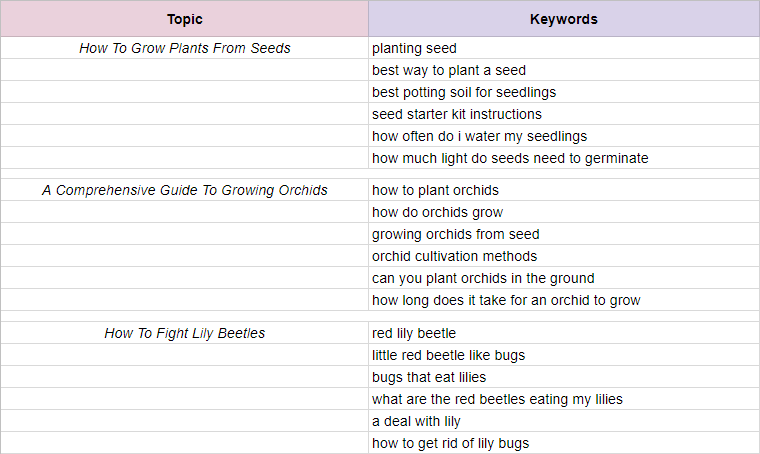
Task: Click the 'how do orchids grow' cell
Action: pyautogui.click(x=564, y=212)
